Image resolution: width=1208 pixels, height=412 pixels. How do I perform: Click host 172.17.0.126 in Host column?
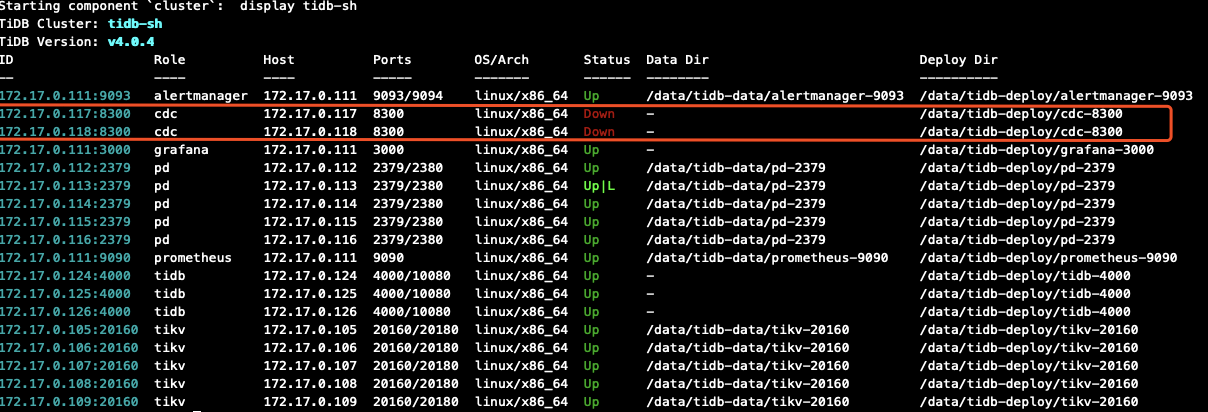[x=310, y=312]
